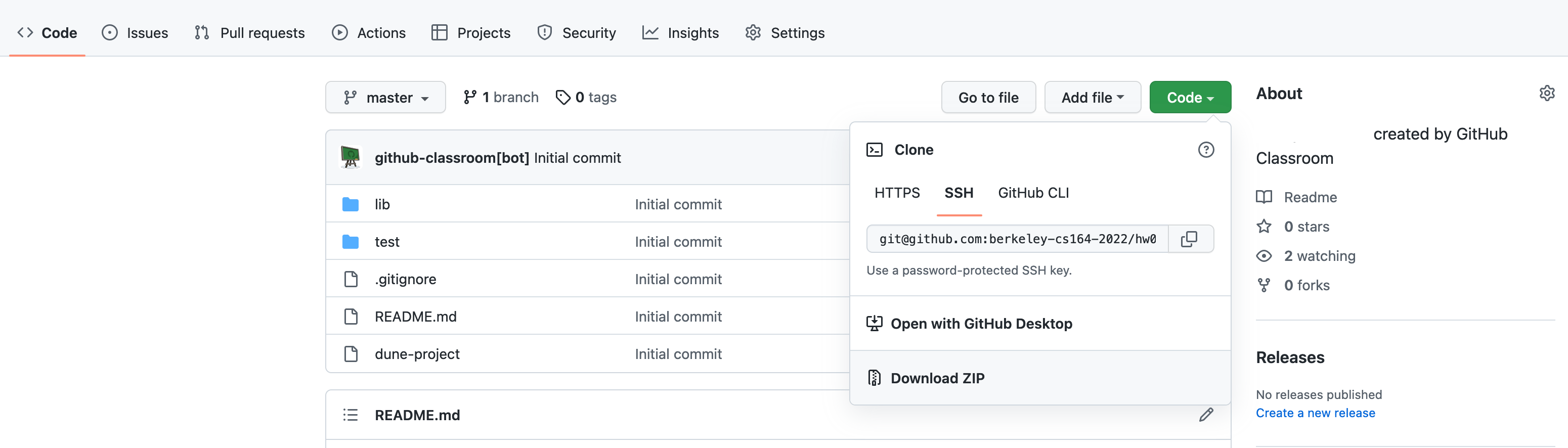Click the GitHub Desktop download icon
1568x448 pixels.
(874, 323)
